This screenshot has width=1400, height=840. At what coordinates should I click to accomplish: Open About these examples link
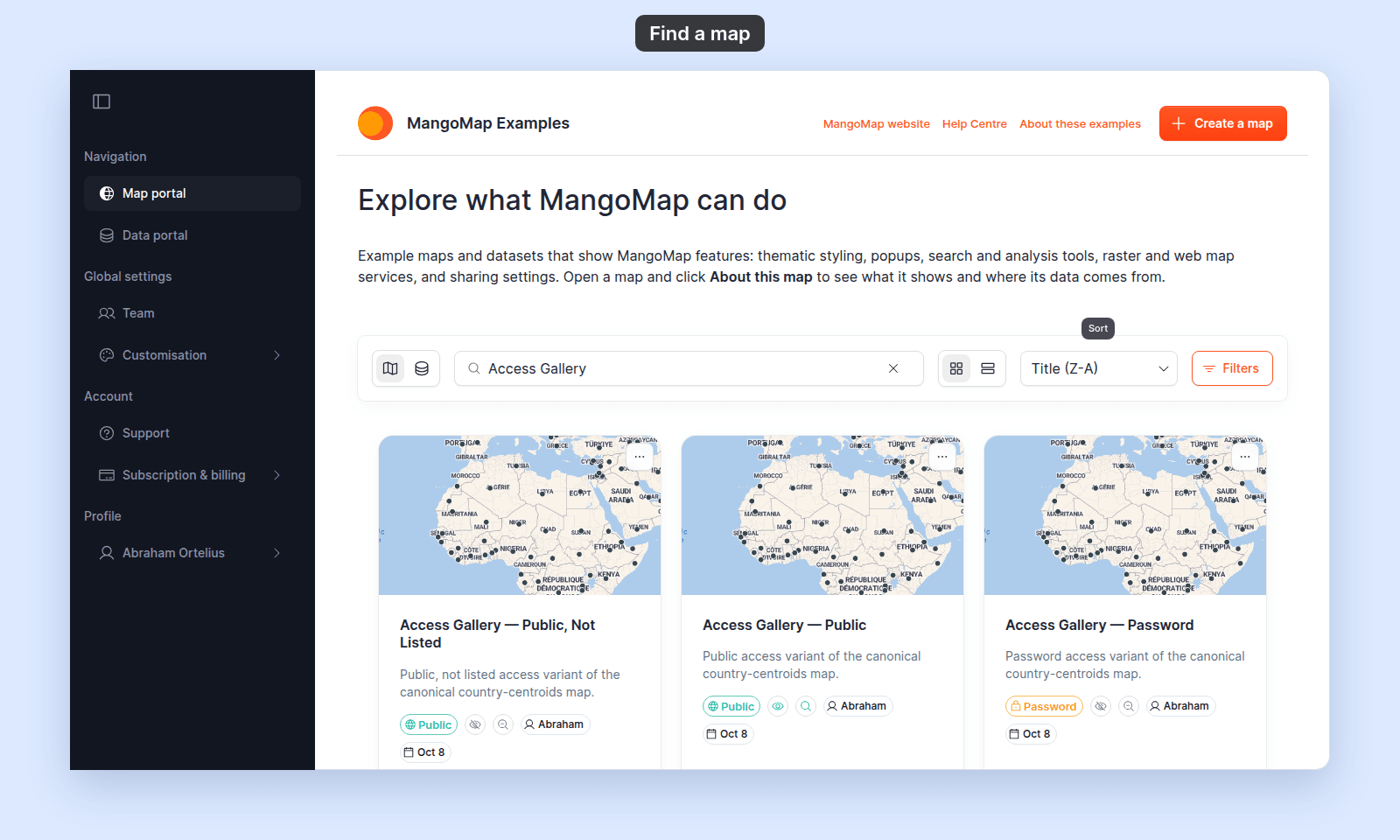pyautogui.click(x=1080, y=124)
